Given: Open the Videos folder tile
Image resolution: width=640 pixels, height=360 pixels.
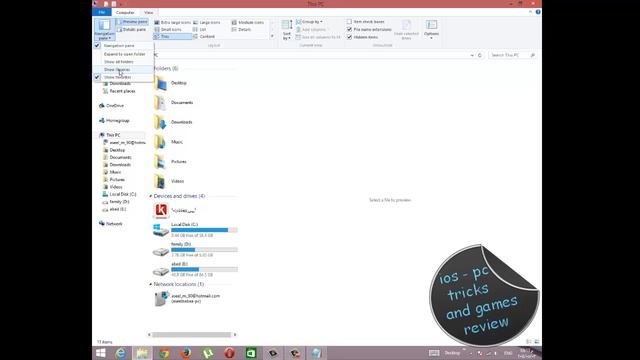Looking at the screenshot, I should [x=169, y=181].
